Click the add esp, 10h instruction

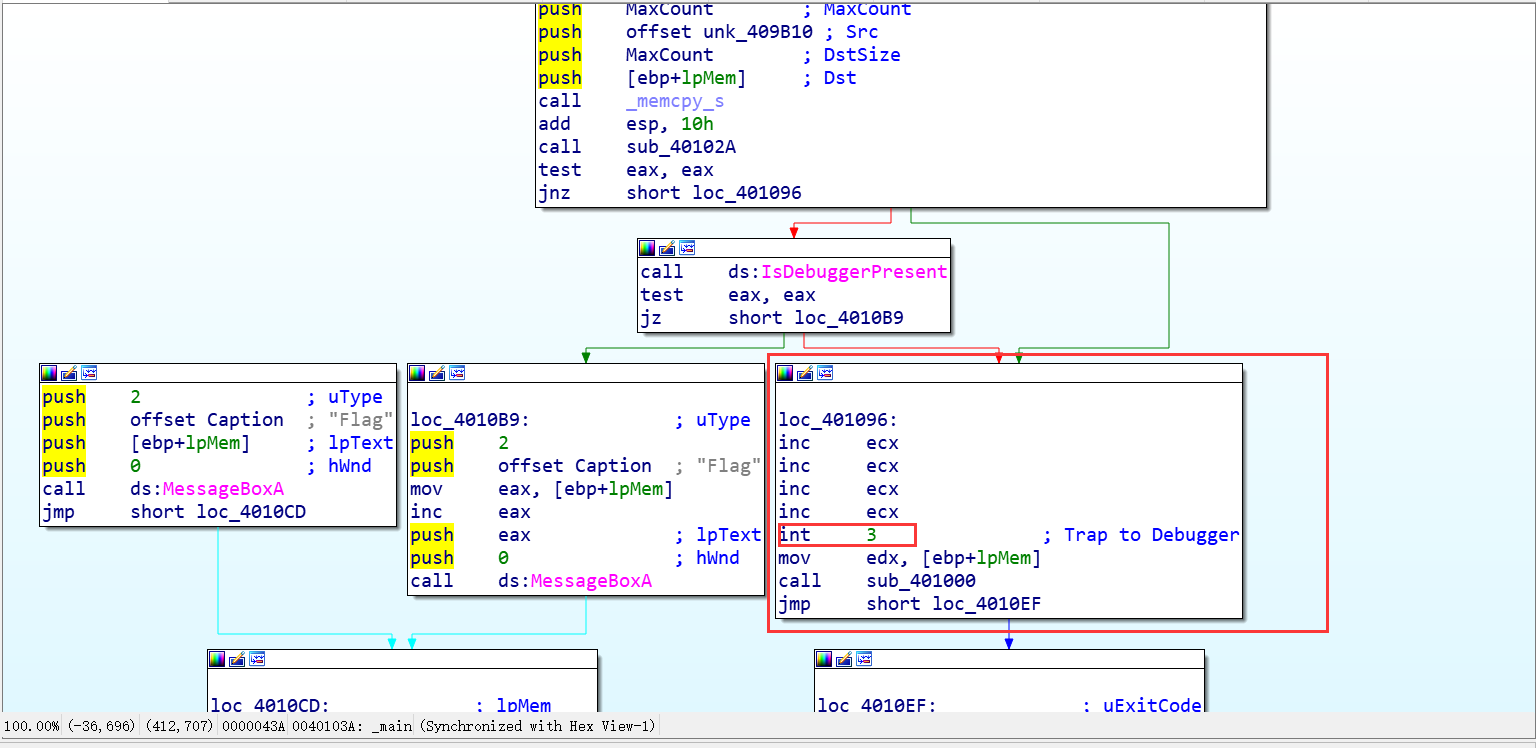626,124
